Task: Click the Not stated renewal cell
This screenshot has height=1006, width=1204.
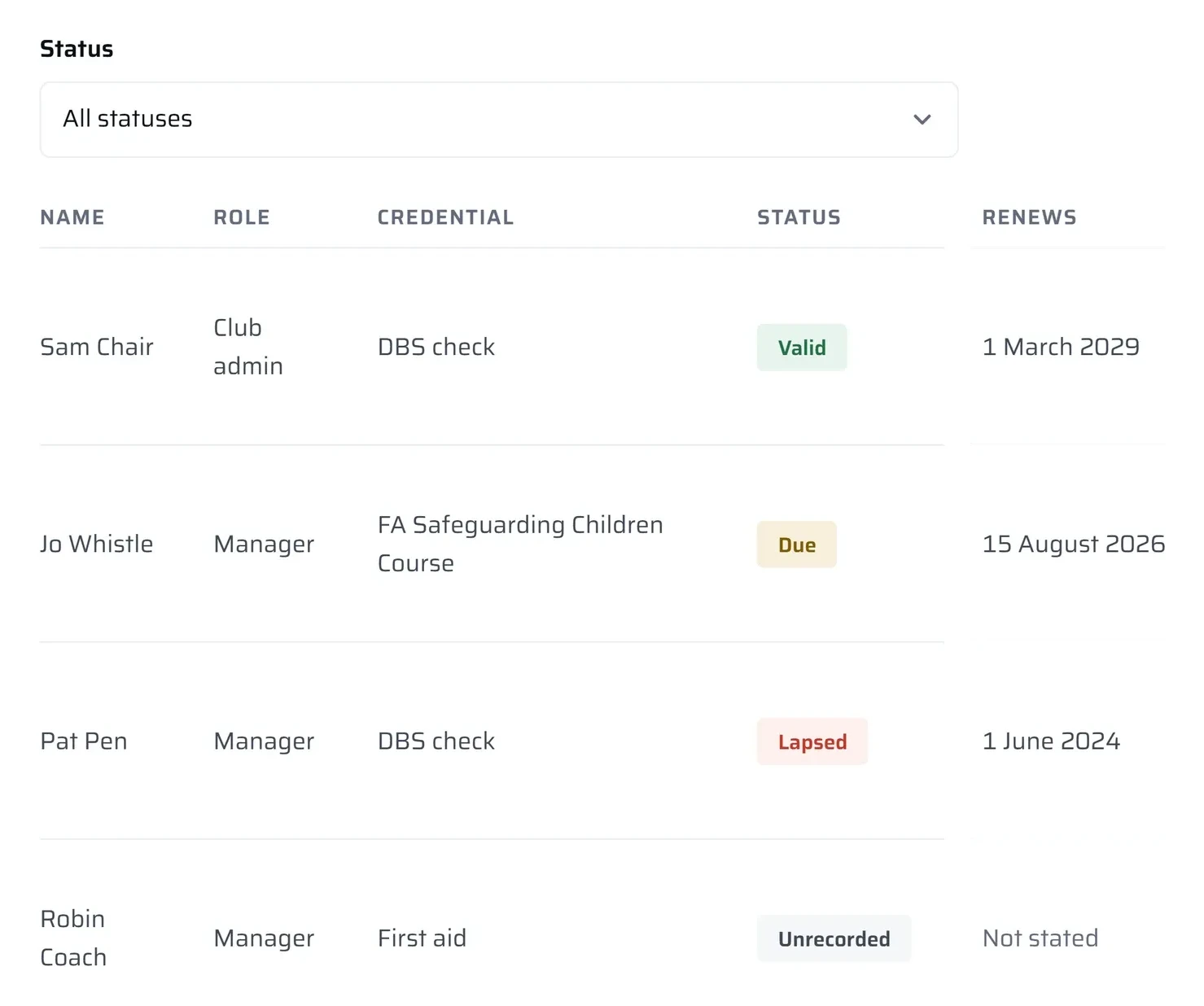Action: point(1040,938)
